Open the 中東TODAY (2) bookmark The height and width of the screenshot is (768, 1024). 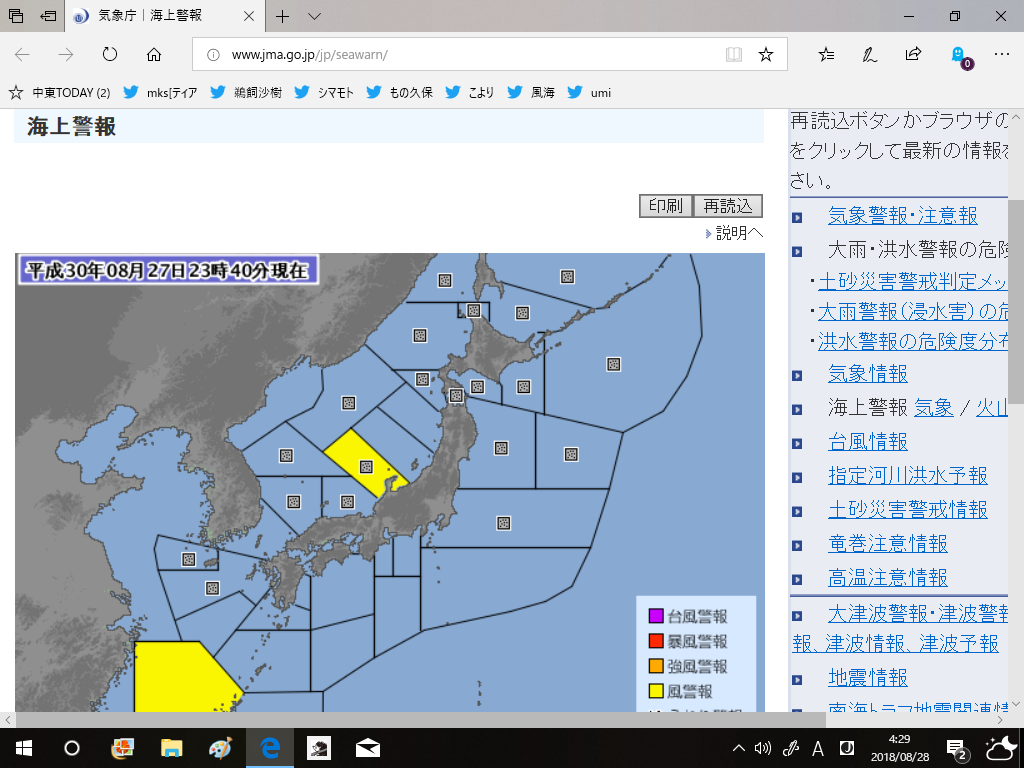pos(60,93)
